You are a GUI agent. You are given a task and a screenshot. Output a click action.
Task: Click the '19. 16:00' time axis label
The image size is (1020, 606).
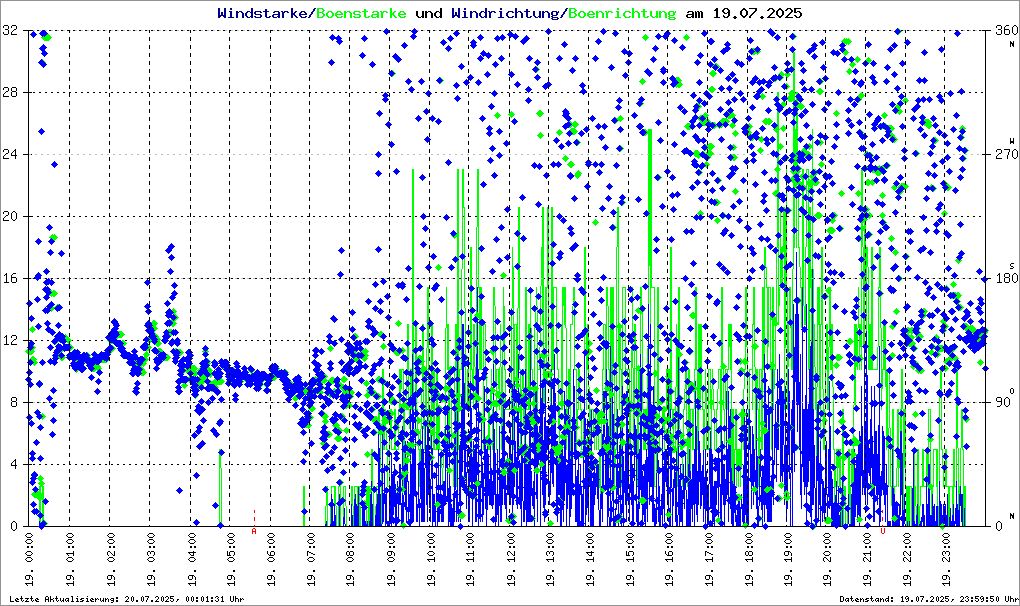point(669,559)
